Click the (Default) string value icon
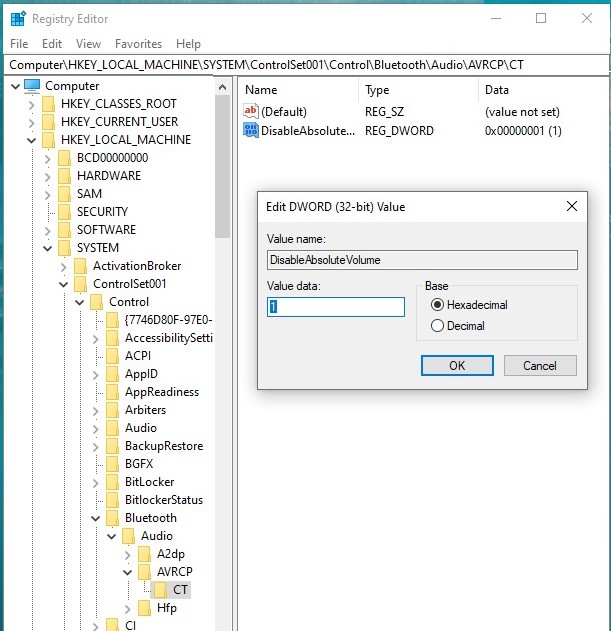611x631 pixels. (x=251, y=111)
